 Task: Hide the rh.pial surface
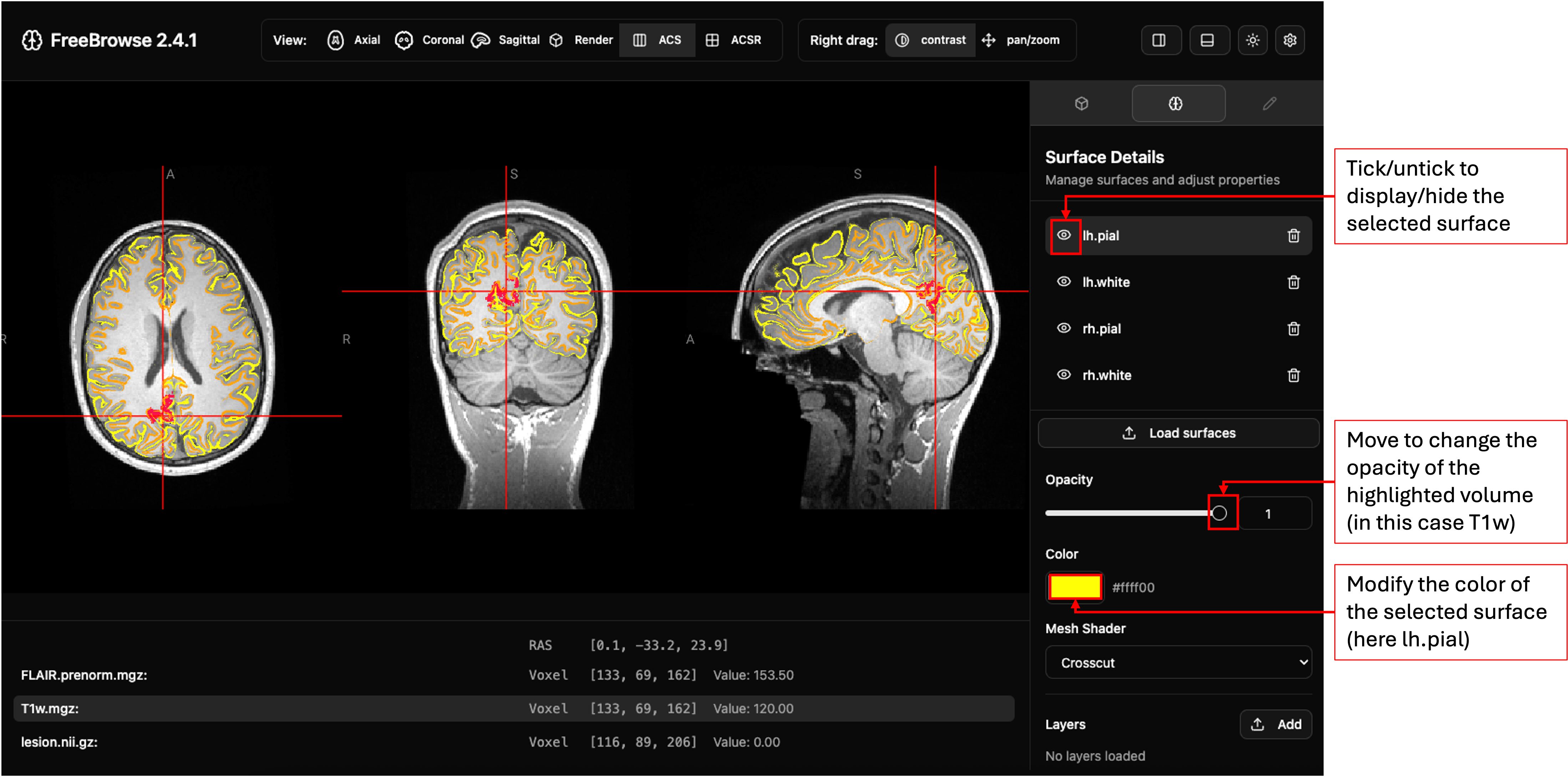click(x=1064, y=328)
